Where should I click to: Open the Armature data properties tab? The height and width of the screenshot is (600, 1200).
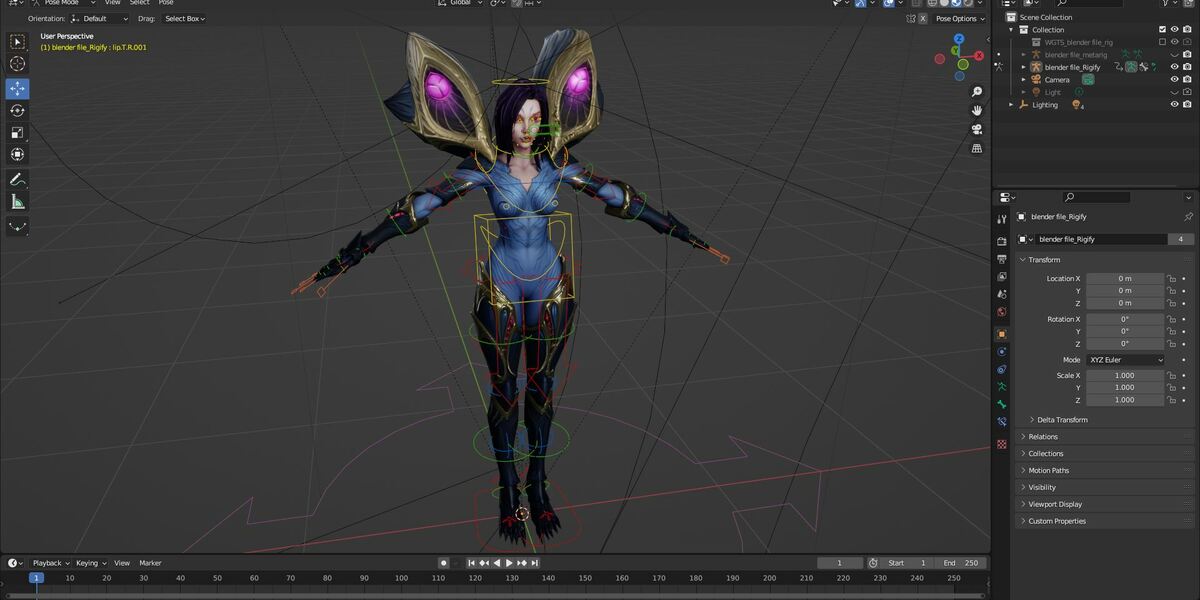pos(1002,386)
